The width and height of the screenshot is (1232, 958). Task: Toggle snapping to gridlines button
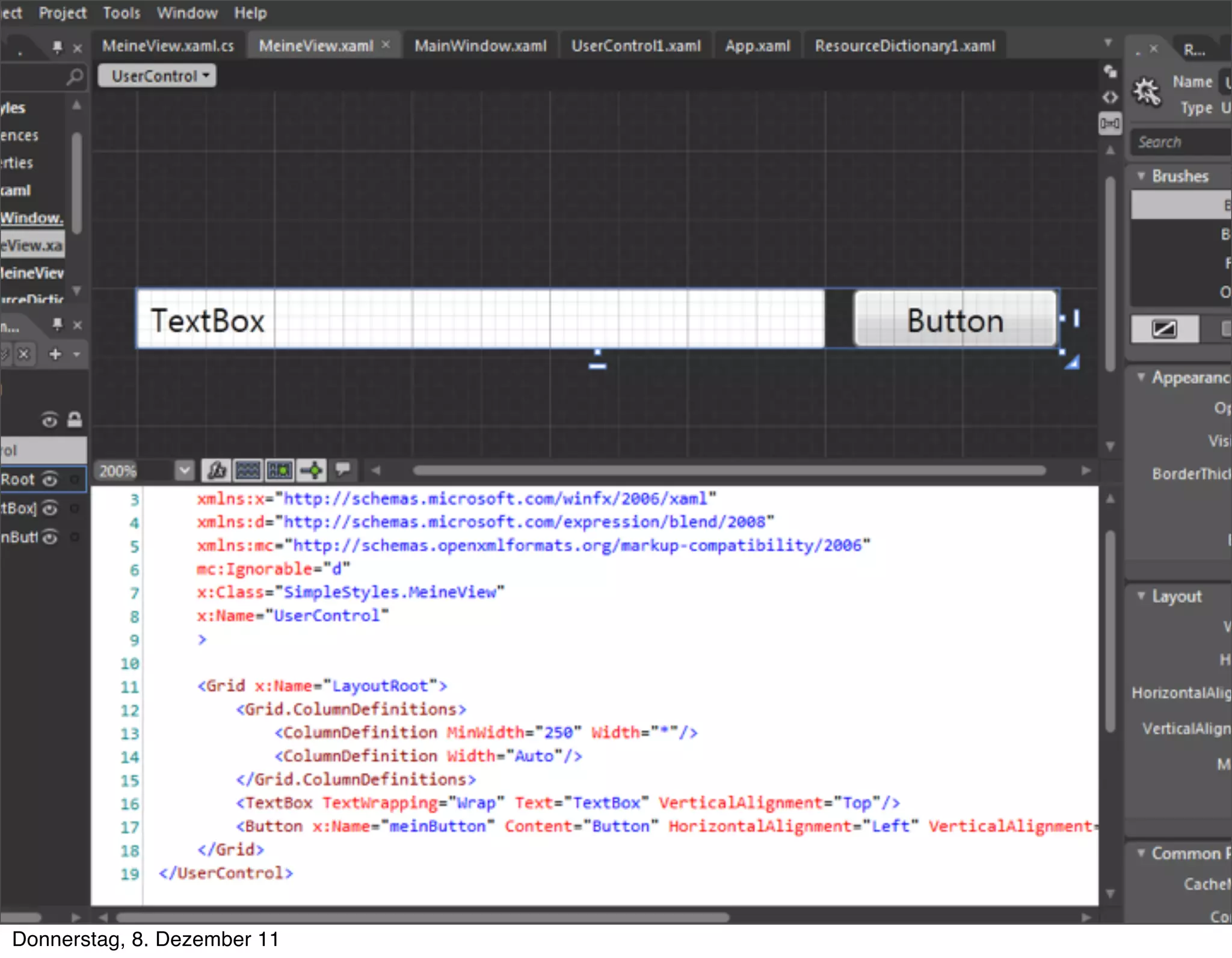(x=280, y=470)
